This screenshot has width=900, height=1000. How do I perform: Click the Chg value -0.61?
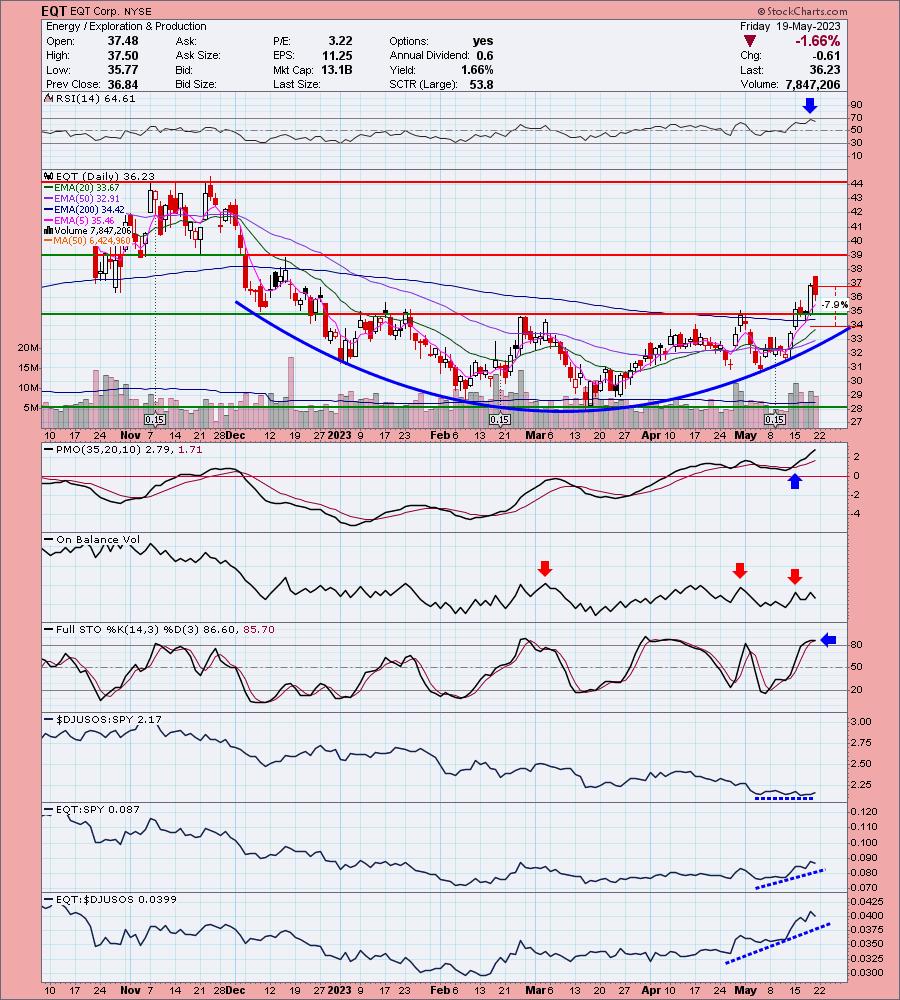tap(826, 55)
